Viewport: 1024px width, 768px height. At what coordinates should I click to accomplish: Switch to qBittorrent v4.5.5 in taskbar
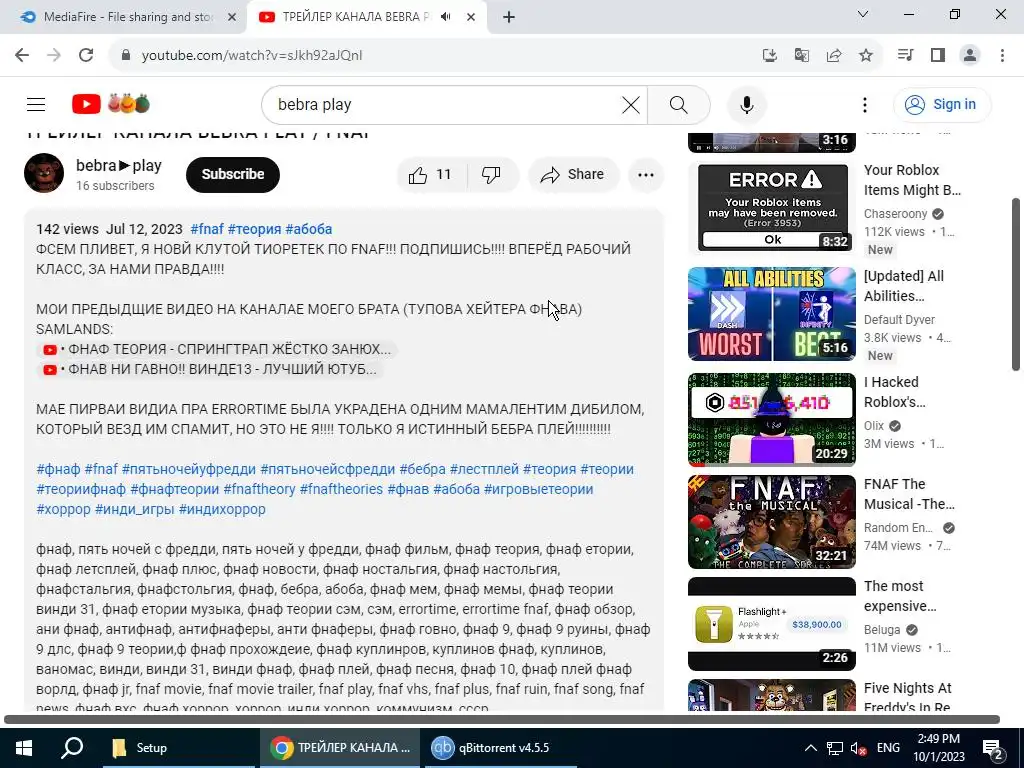click(x=501, y=748)
